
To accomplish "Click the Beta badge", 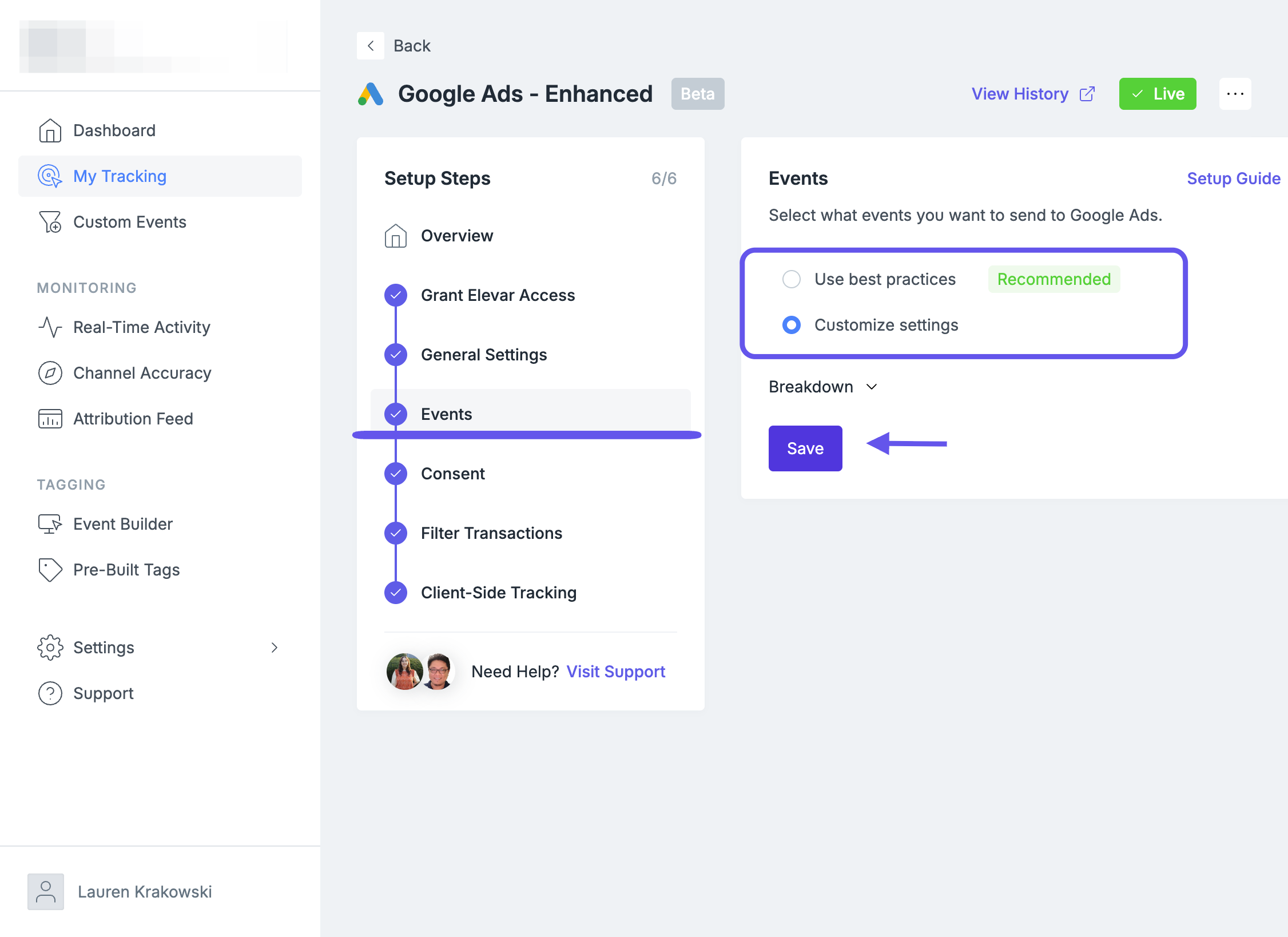I will (x=698, y=94).
